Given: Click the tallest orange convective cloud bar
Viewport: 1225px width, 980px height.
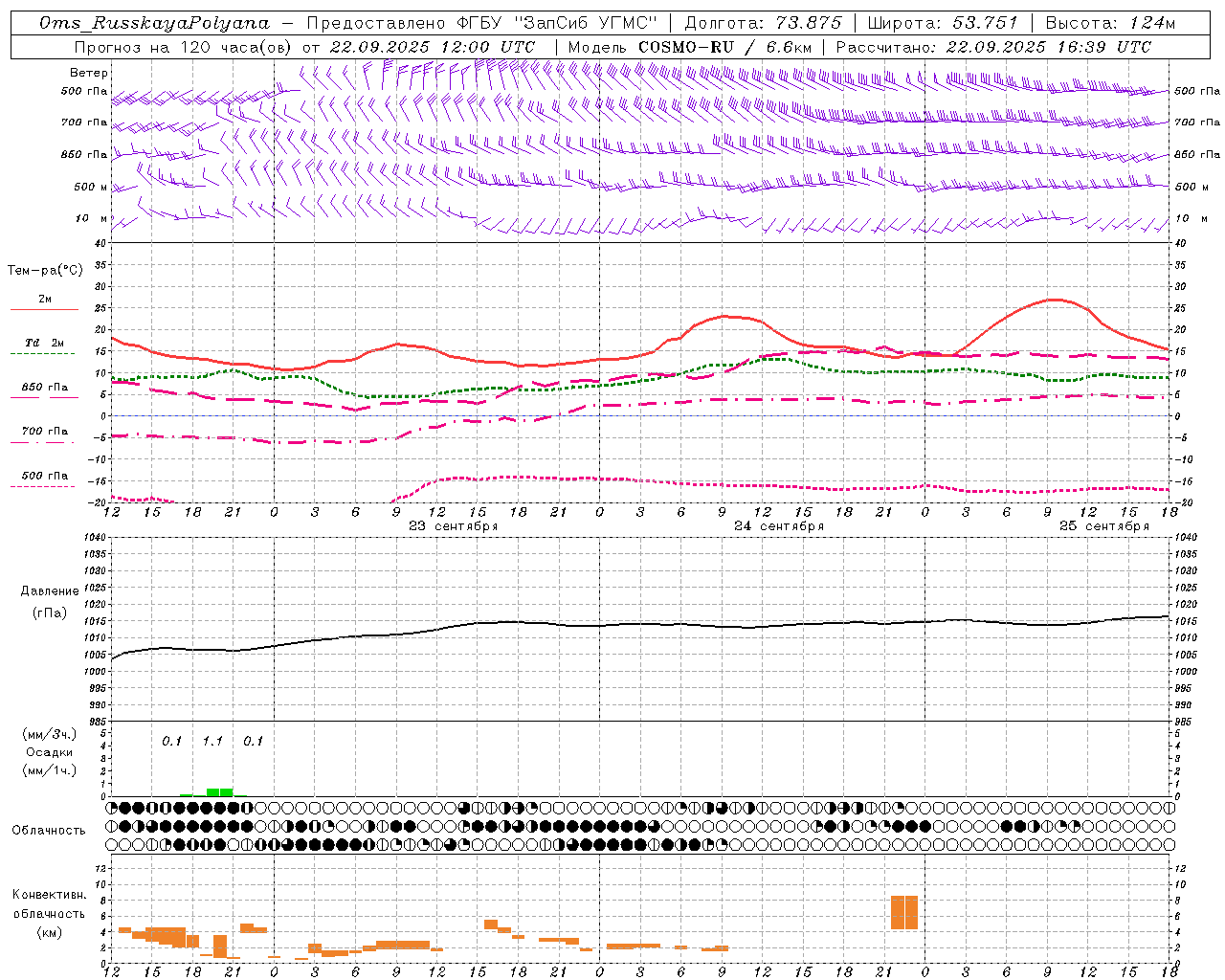Looking at the screenshot, I should coord(904,912).
